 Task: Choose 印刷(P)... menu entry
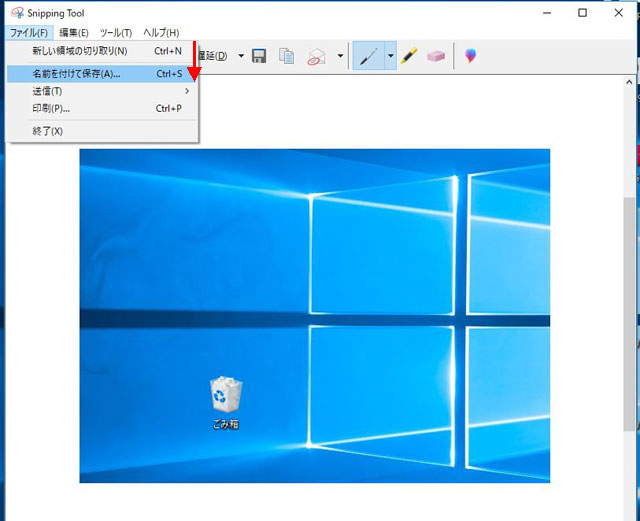pyautogui.click(x=102, y=108)
